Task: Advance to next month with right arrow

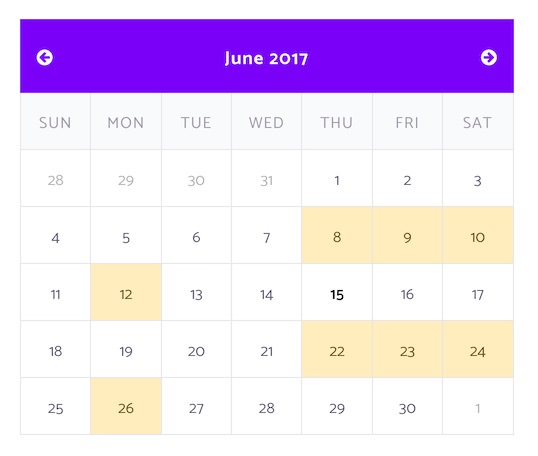Action: [x=489, y=57]
